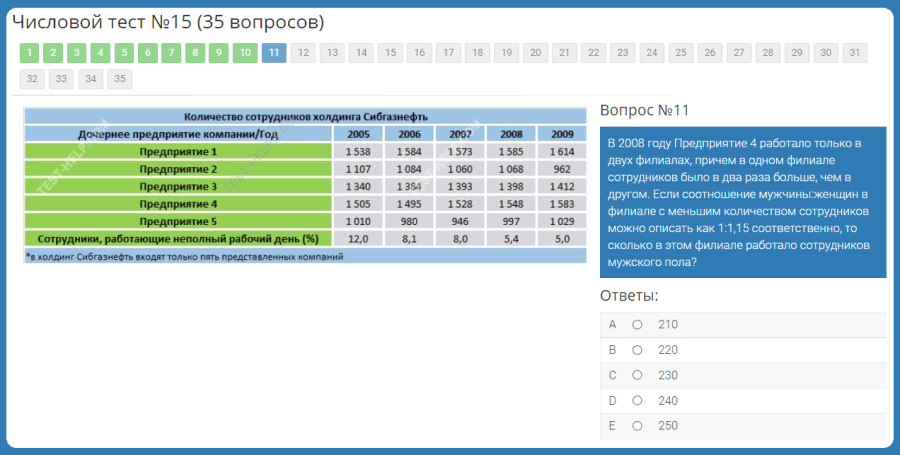Screen dimensions: 900x455
Task: Jump to question 15
Action: 390,53
